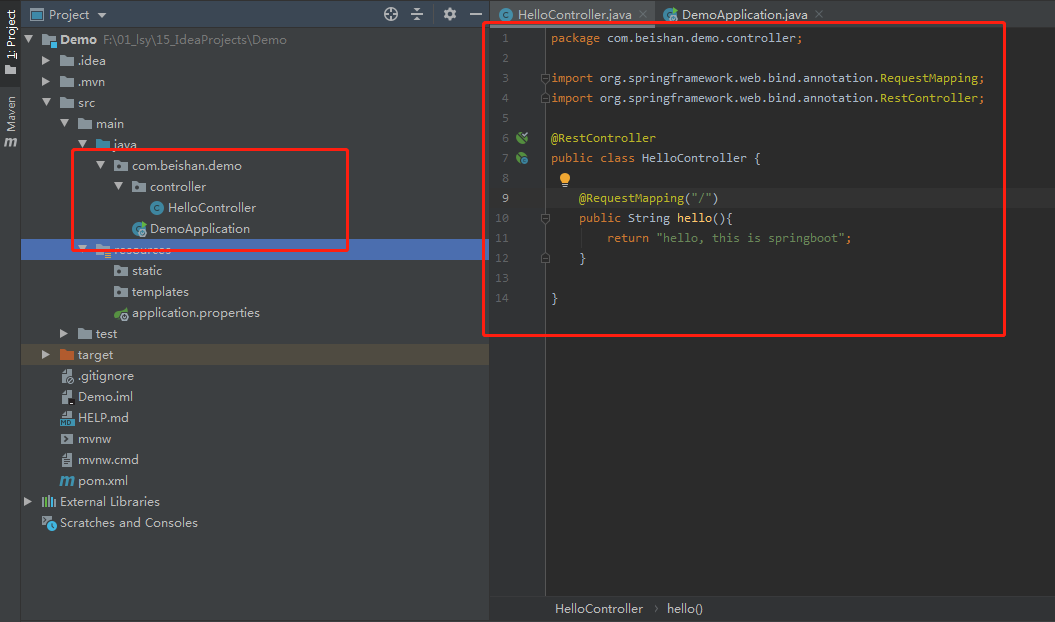The width and height of the screenshot is (1055, 622).
Task: Click the yellow lightbulb intention icon
Action: click(565, 178)
